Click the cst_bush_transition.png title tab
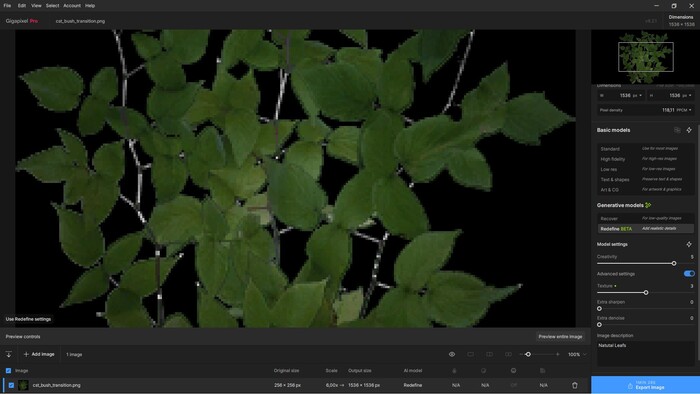This screenshot has height=394, width=700. (80, 21)
